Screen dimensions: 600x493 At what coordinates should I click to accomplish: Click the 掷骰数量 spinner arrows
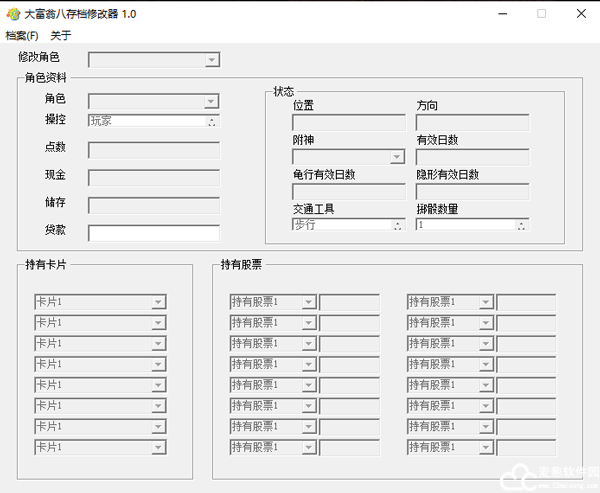coord(521,226)
